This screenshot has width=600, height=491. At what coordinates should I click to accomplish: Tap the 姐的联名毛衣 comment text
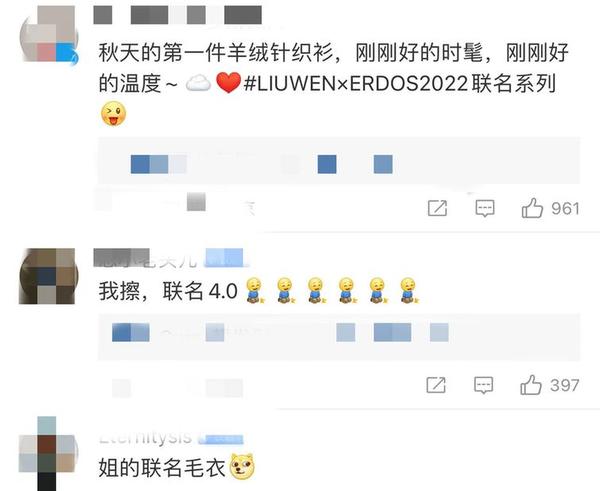click(162, 467)
